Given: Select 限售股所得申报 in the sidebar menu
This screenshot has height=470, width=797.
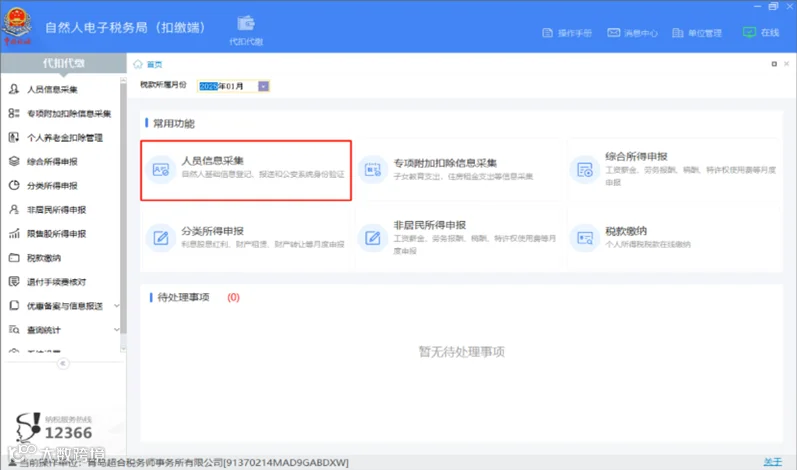Looking at the screenshot, I should tap(56, 234).
